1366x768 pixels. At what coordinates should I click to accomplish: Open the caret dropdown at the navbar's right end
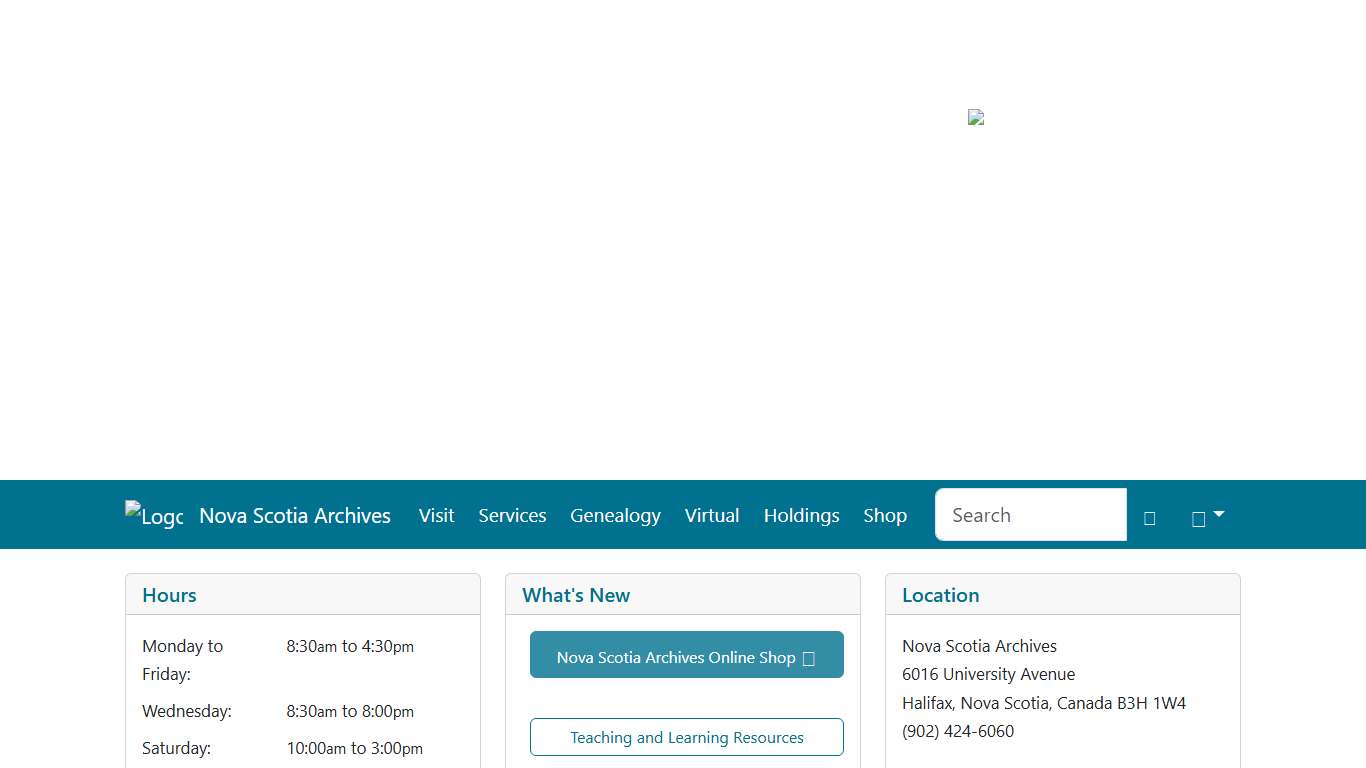1216,514
